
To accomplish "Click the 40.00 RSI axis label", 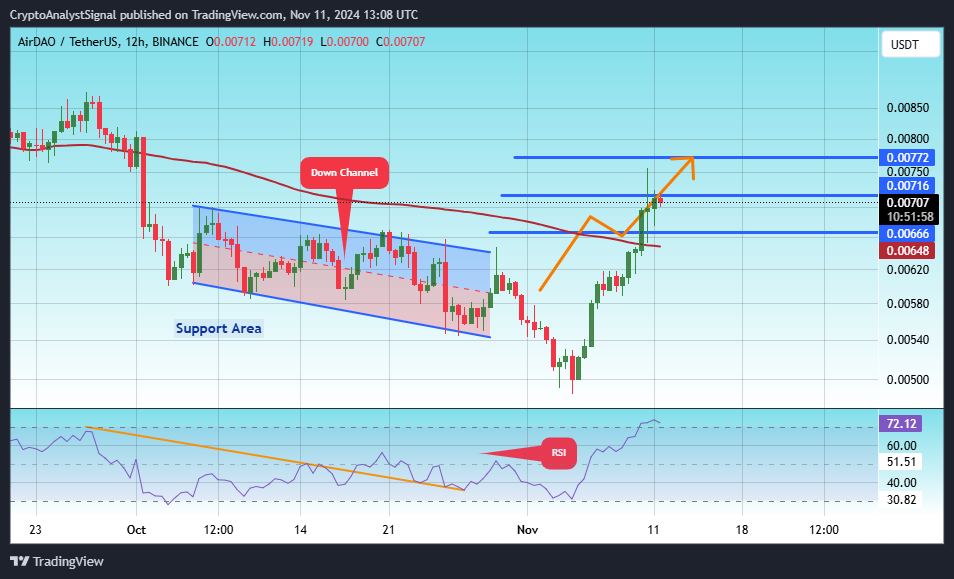I will tap(902, 483).
